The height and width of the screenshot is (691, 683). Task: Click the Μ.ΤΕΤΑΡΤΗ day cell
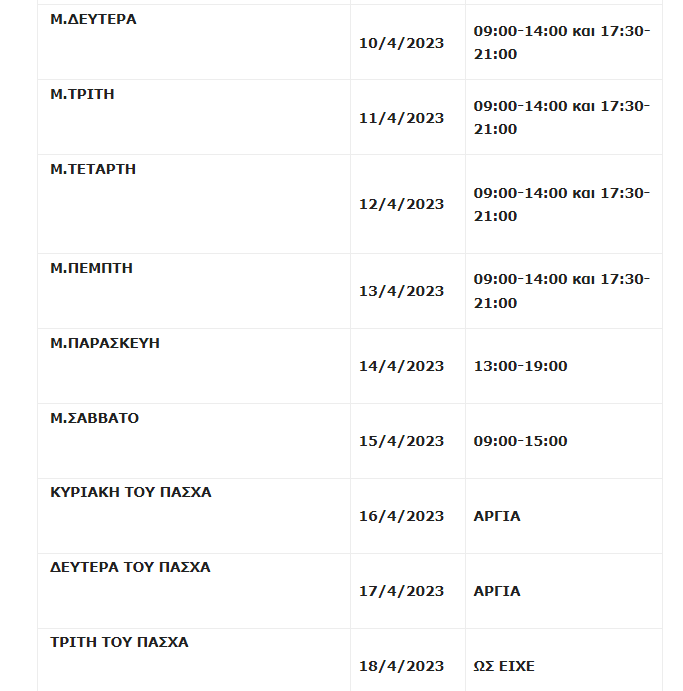tap(94, 170)
